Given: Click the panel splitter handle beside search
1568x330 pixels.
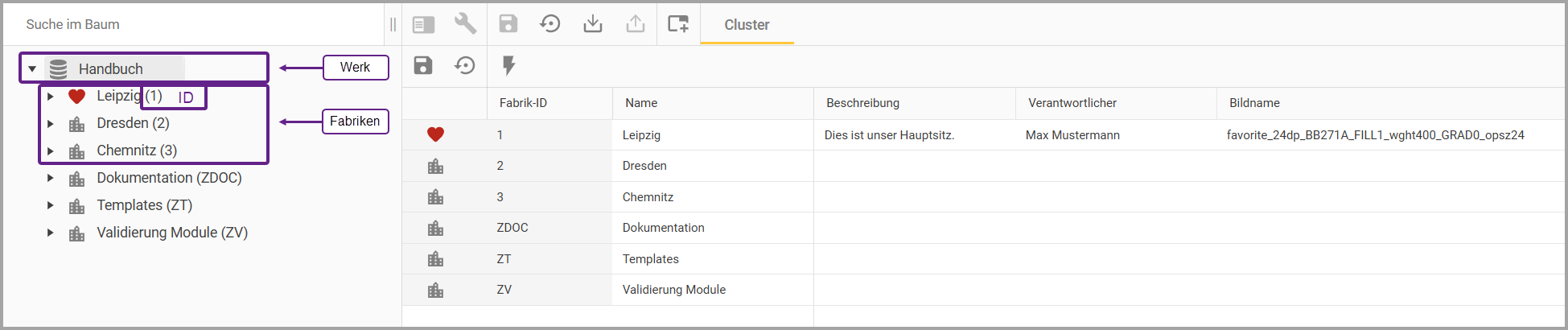Looking at the screenshot, I should point(393,25).
